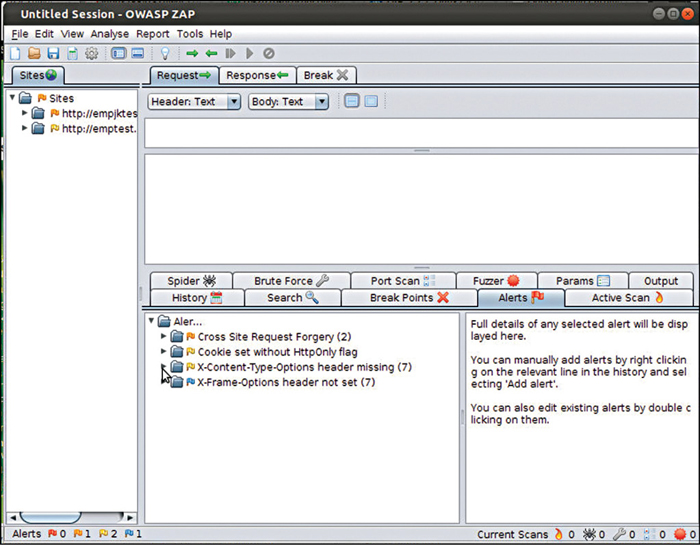Select X-Frame-Options header not set alert
The height and width of the screenshot is (545, 700).
pyautogui.click(x=285, y=382)
